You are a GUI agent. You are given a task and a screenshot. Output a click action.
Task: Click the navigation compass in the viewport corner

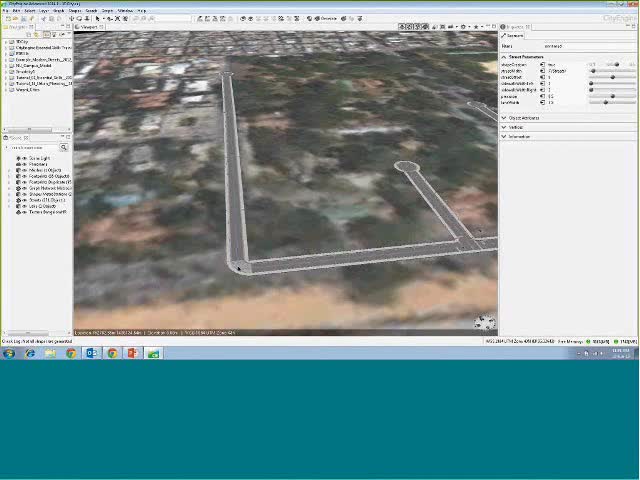(485, 322)
